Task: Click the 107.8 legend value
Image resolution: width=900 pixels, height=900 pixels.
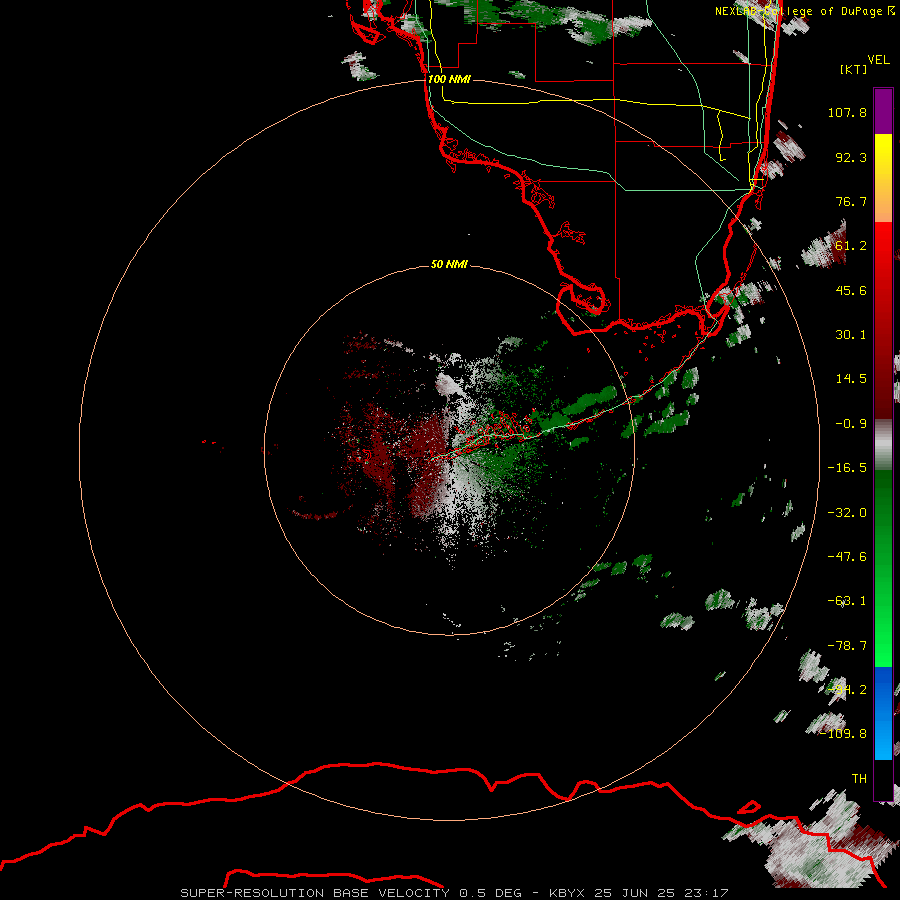Action: [x=847, y=112]
